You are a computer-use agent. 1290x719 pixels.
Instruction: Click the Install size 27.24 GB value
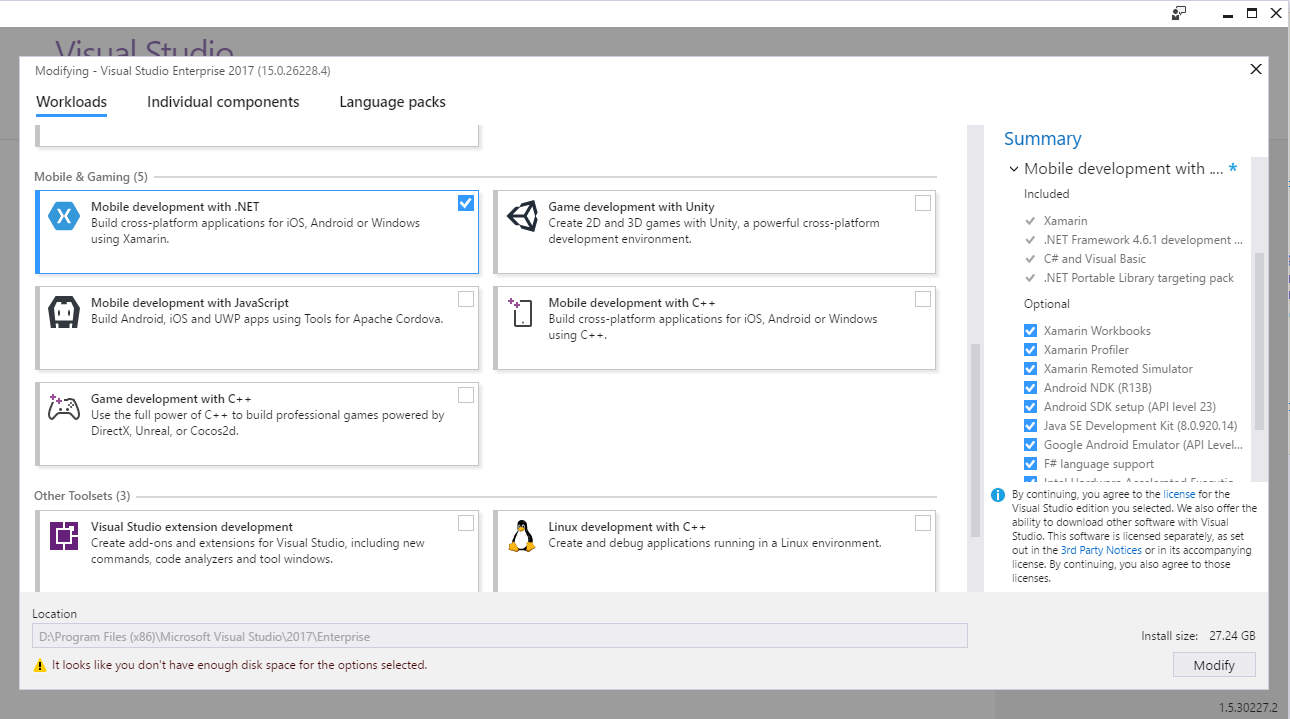(1232, 636)
